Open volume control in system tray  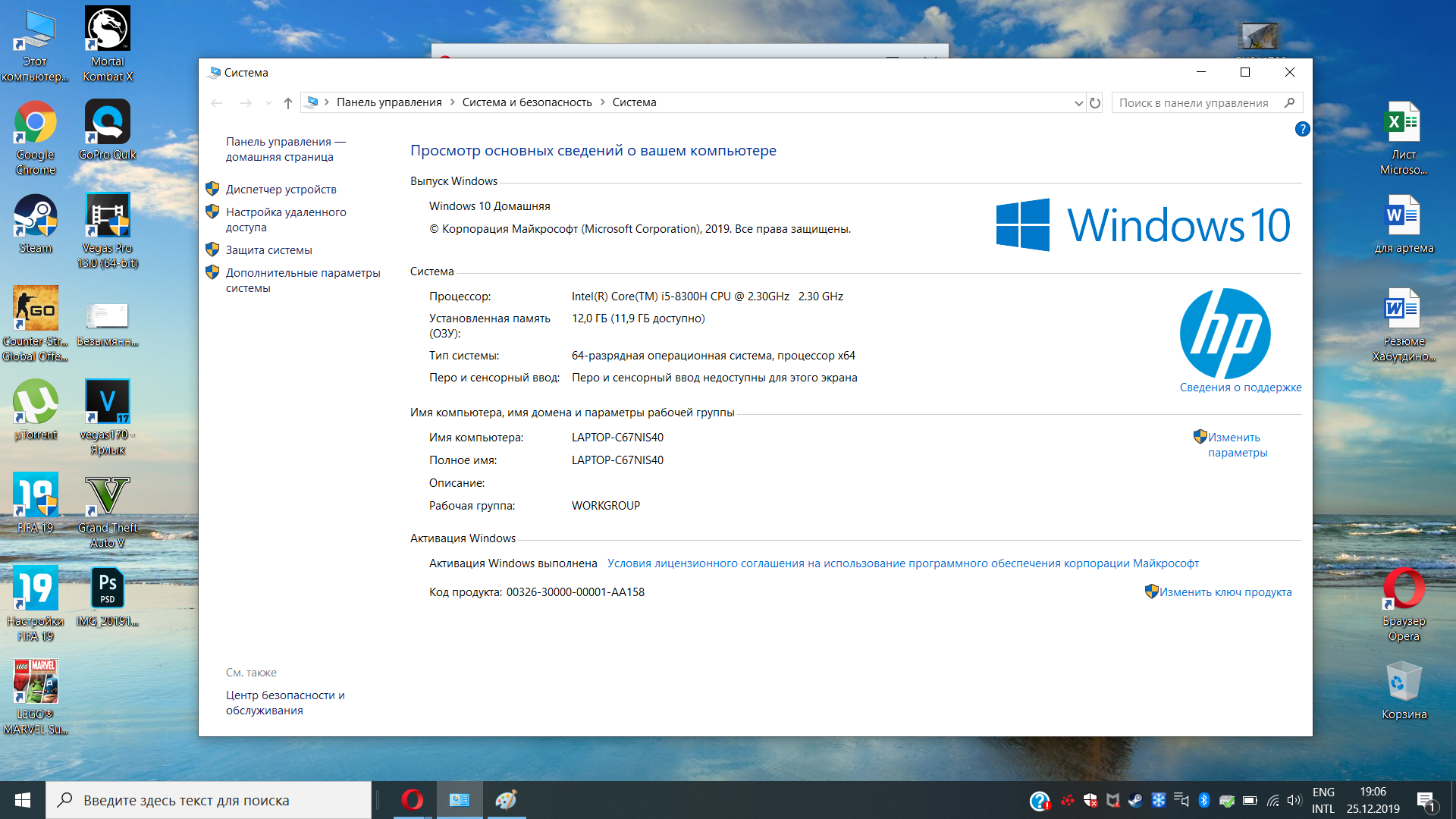[1294, 800]
